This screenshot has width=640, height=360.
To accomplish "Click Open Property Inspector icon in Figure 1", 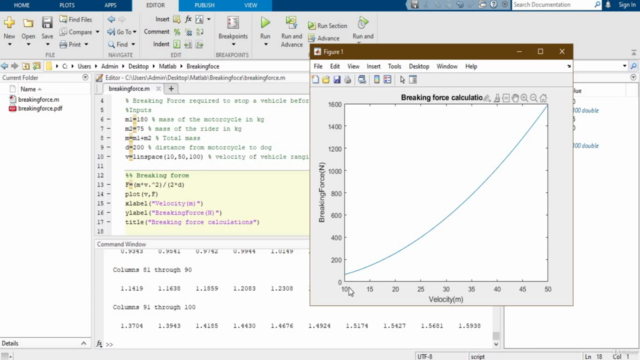I will (413, 80).
